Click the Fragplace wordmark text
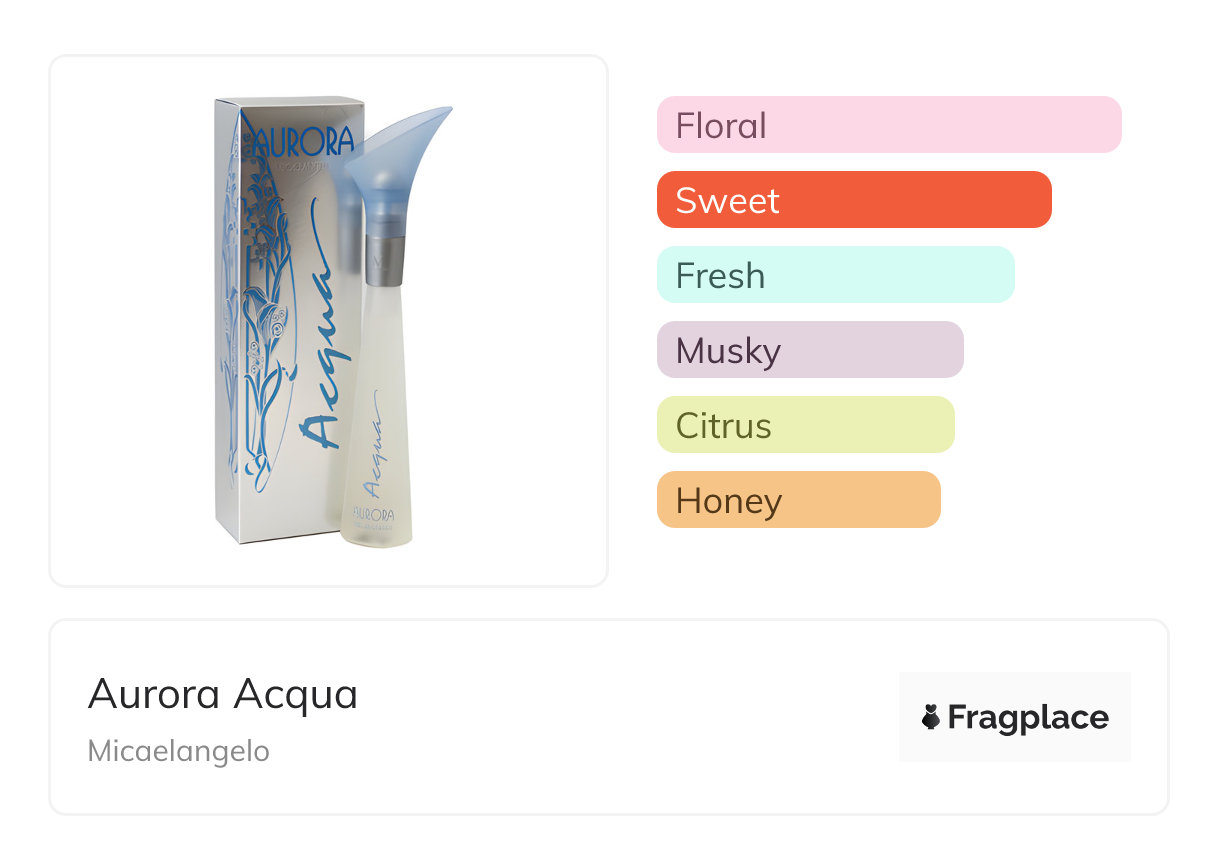Image resolution: width=1218 pixels, height=864 pixels. point(1028,717)
